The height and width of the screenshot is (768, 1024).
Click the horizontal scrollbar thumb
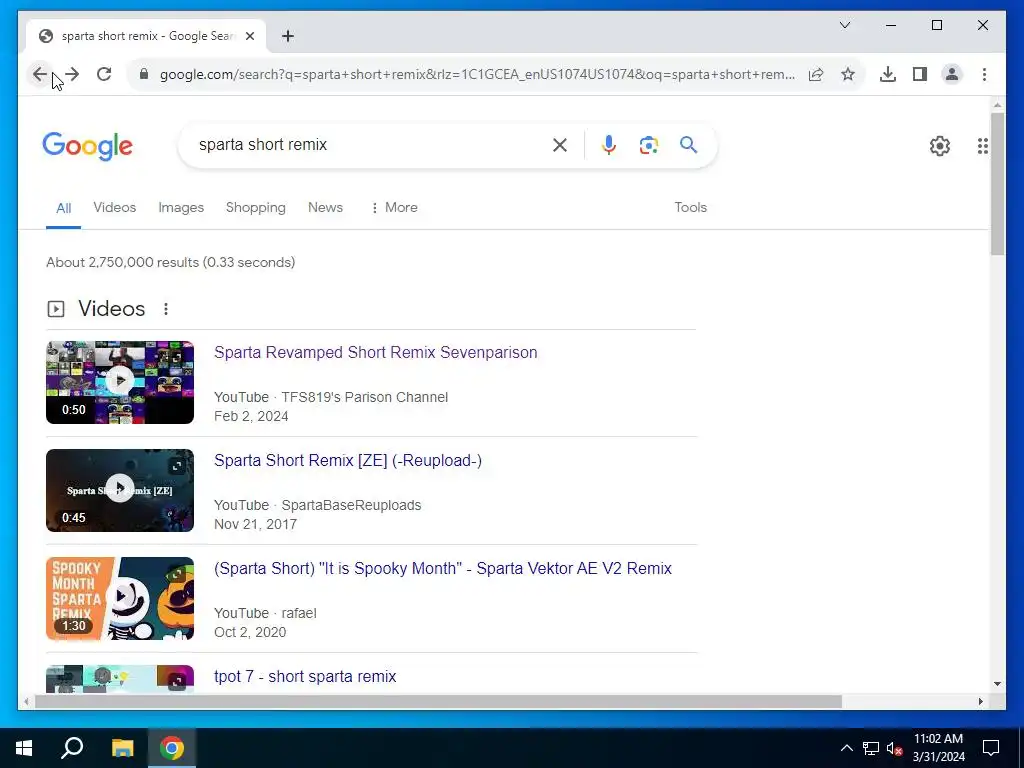438,701
